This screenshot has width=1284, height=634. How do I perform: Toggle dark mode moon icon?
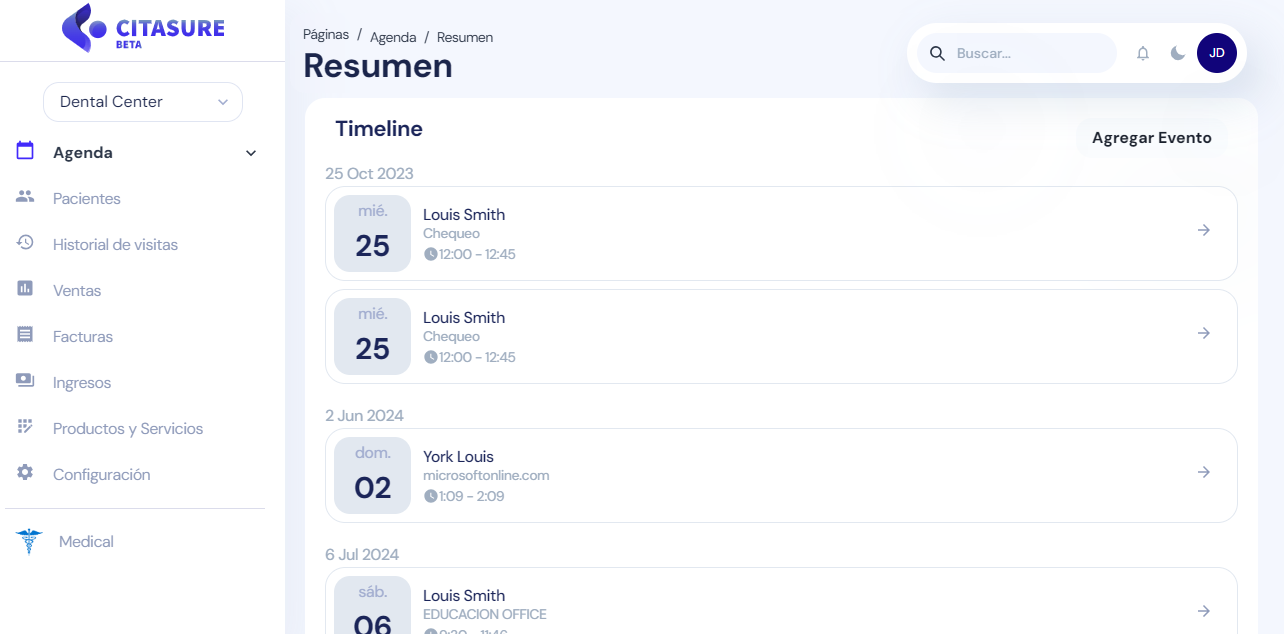1178,54
